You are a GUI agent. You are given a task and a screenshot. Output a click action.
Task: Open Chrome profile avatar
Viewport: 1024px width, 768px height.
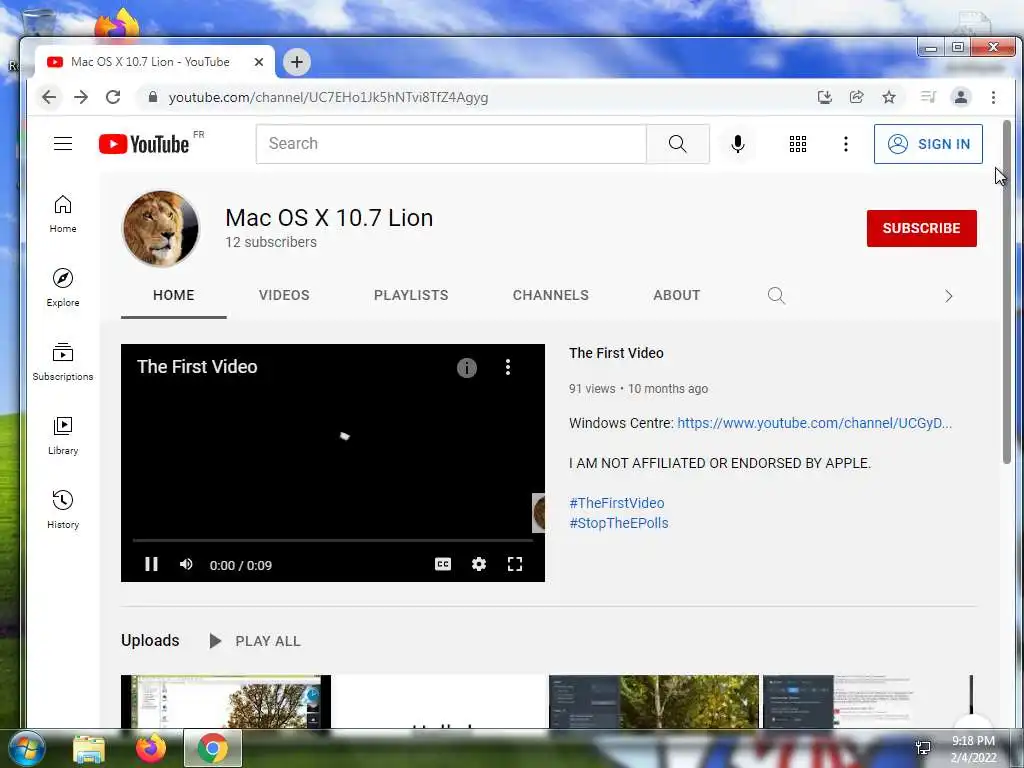point(961,97)
